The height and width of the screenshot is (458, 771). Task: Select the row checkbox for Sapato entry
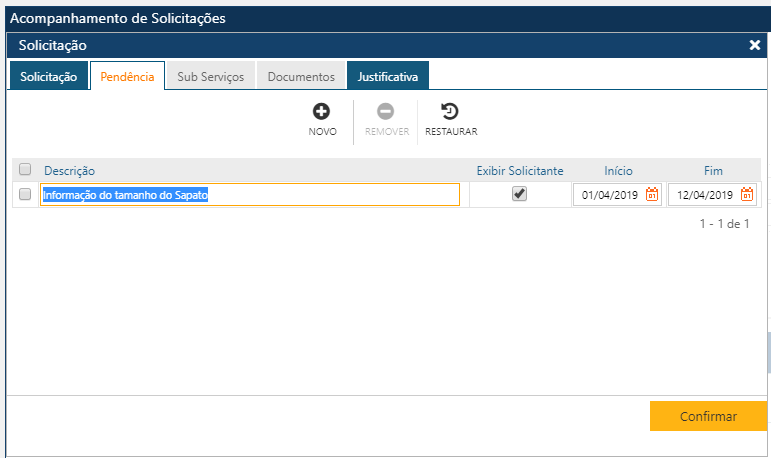25,194
